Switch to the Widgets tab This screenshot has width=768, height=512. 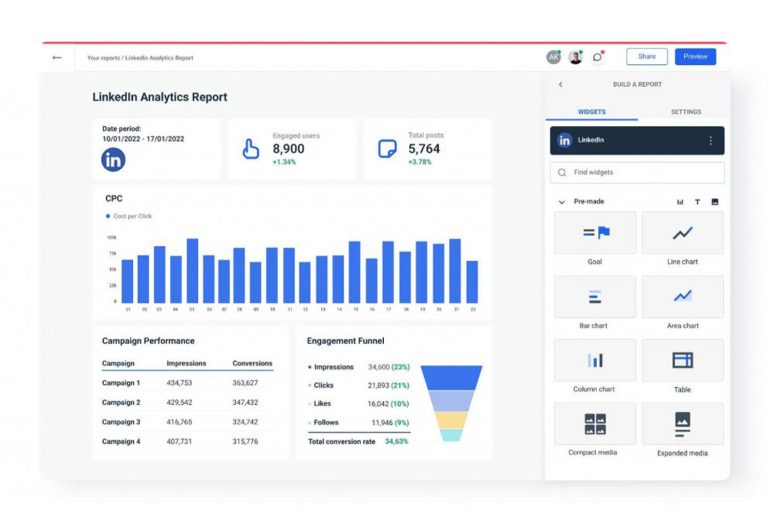592,112
